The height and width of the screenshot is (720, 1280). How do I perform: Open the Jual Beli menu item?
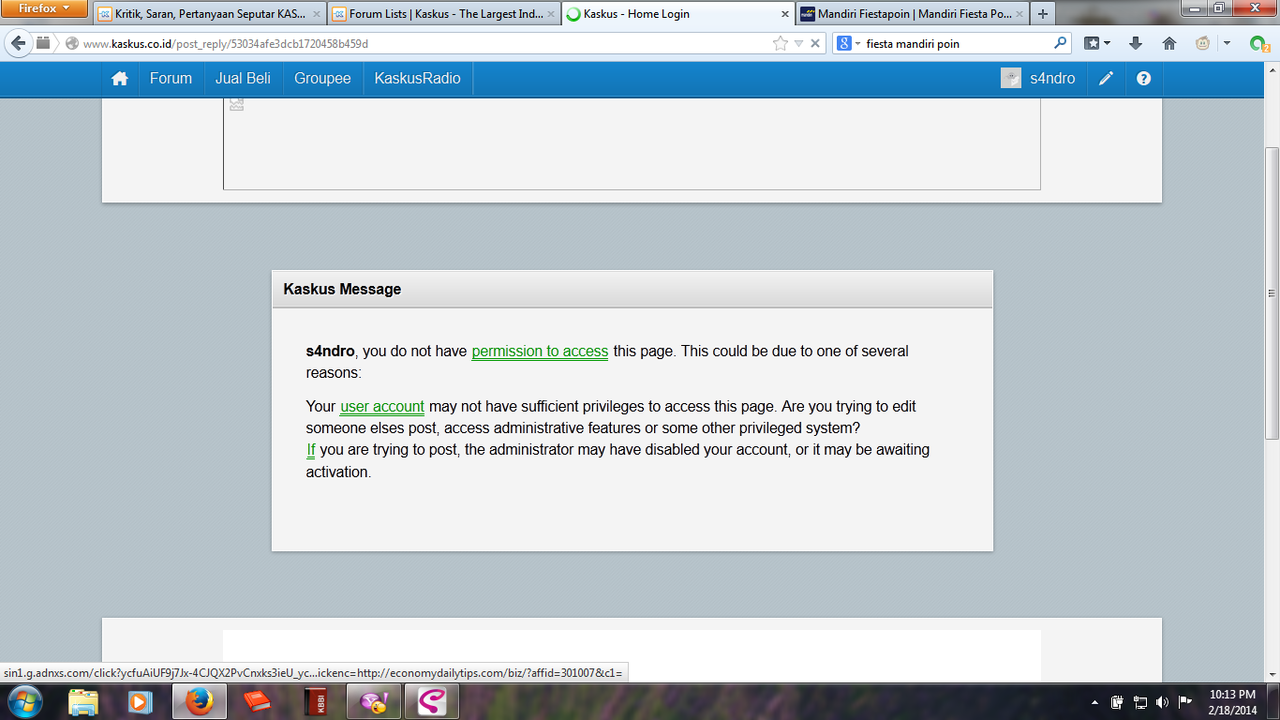tap(243, 78)
